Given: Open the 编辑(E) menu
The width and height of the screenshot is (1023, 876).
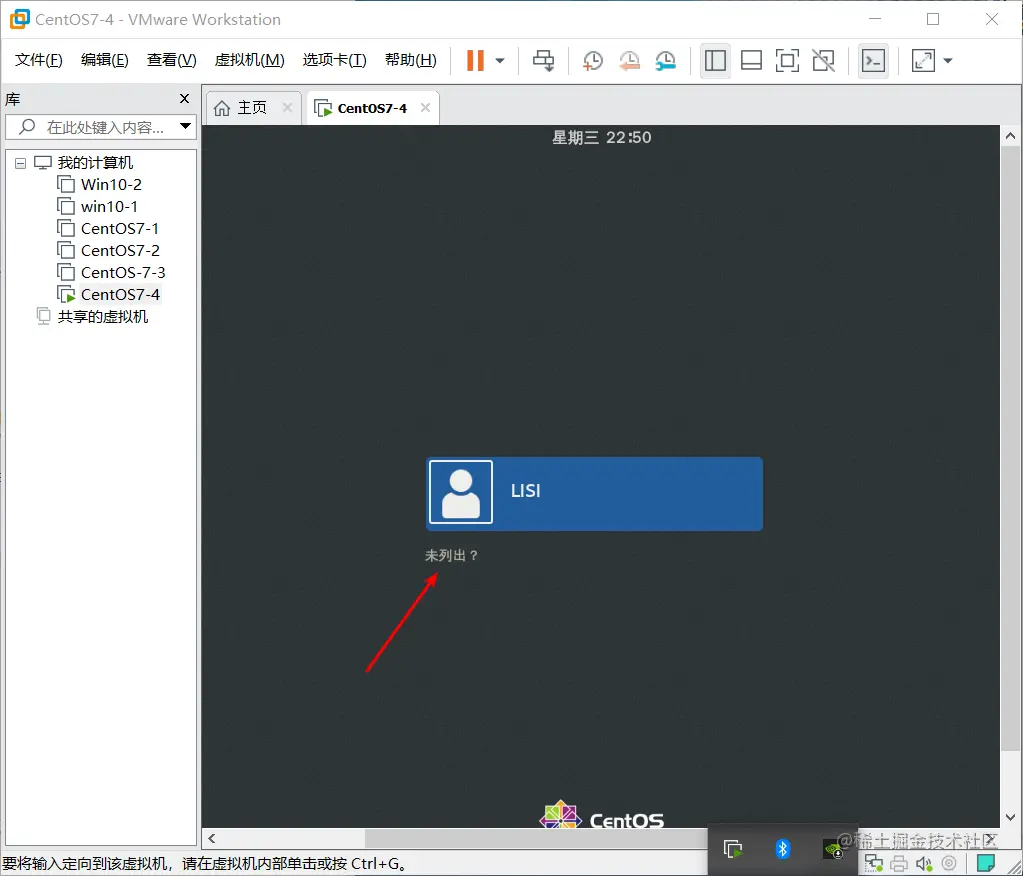Looking at the screenshot, I should 104,60.
